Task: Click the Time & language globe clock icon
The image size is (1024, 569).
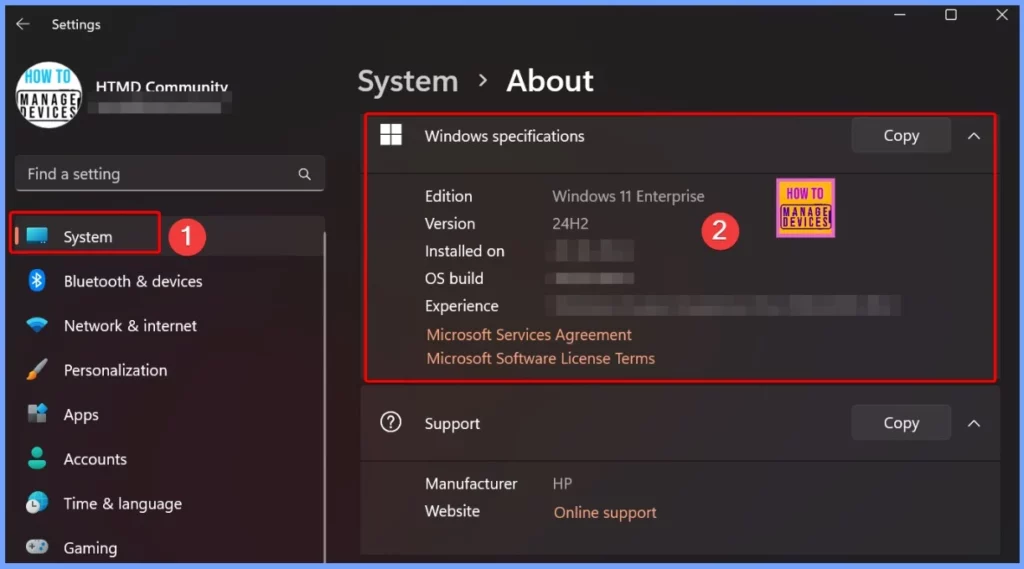Action: pyautogui.click(x=37, y=502)
